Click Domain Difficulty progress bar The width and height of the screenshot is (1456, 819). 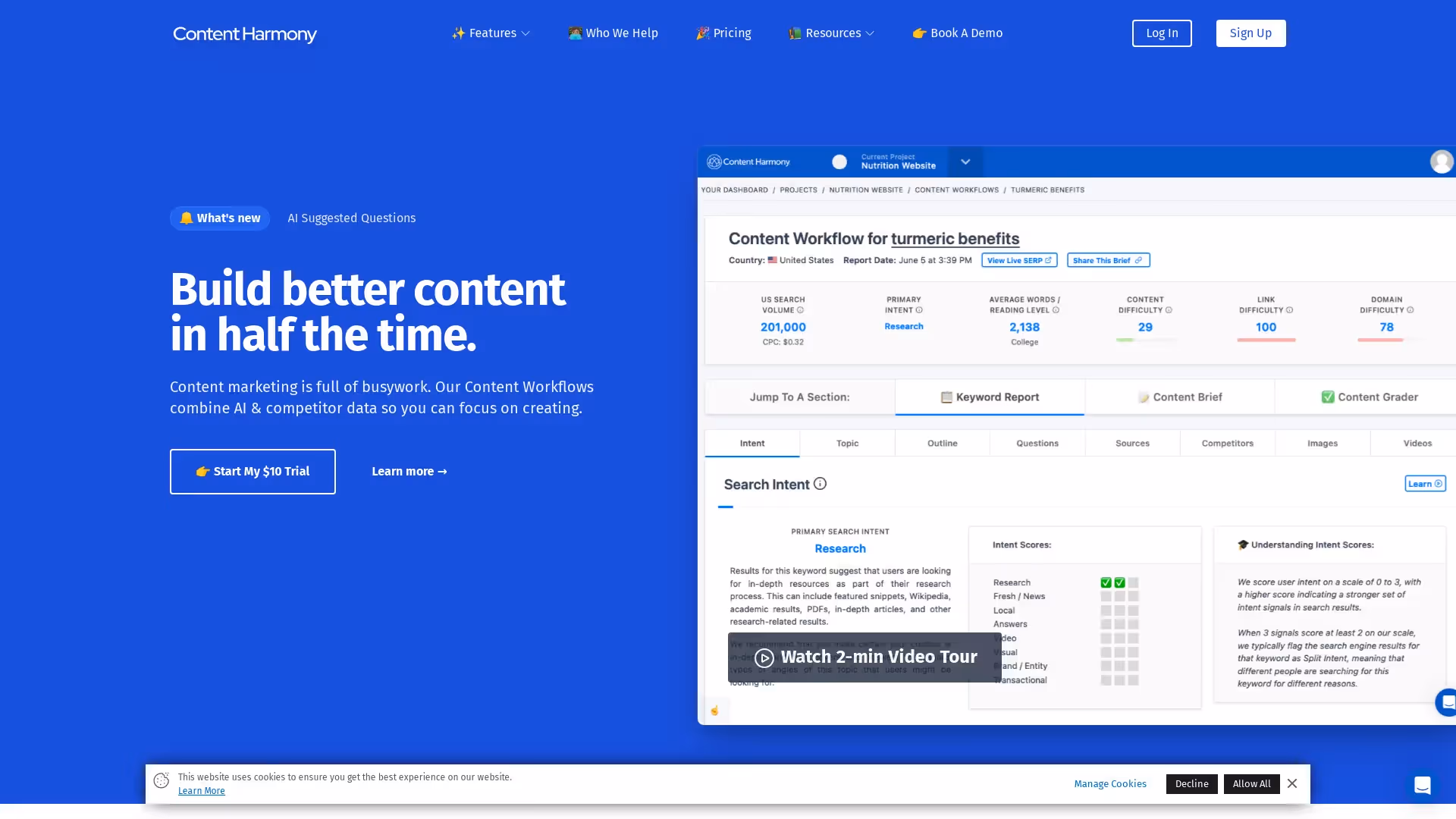[1387, 340]
